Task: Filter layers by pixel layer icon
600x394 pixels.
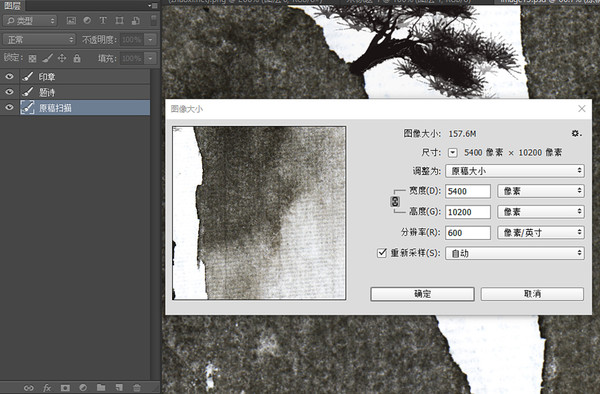Action: coord(71,21)
